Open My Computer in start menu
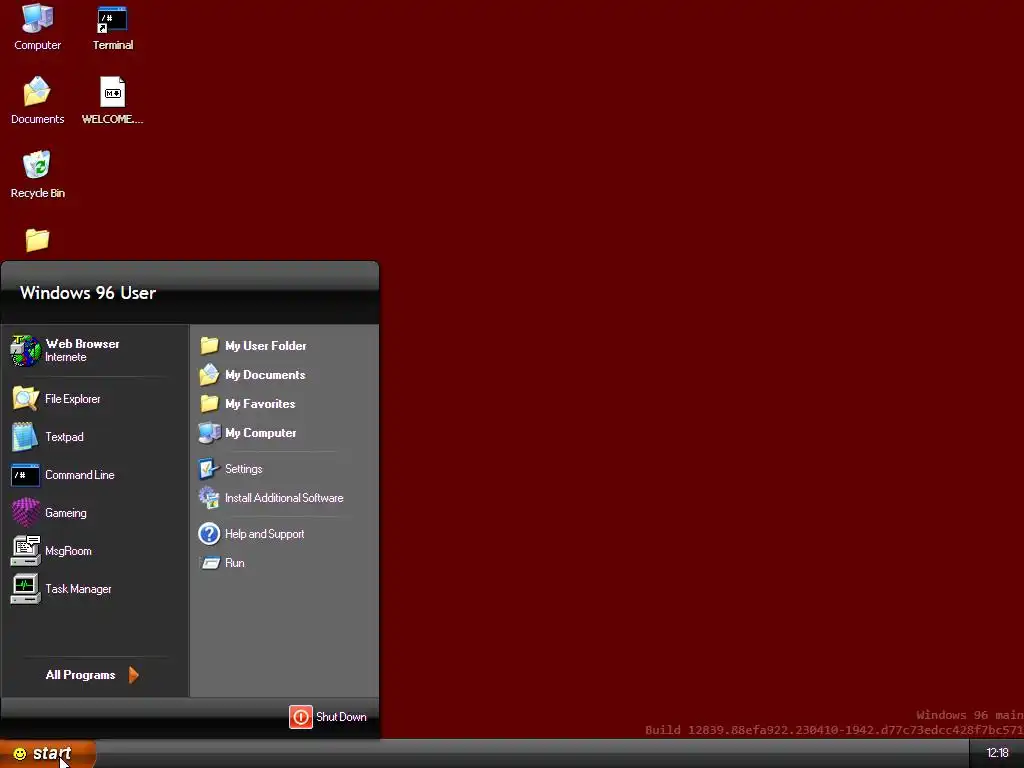 248,432
